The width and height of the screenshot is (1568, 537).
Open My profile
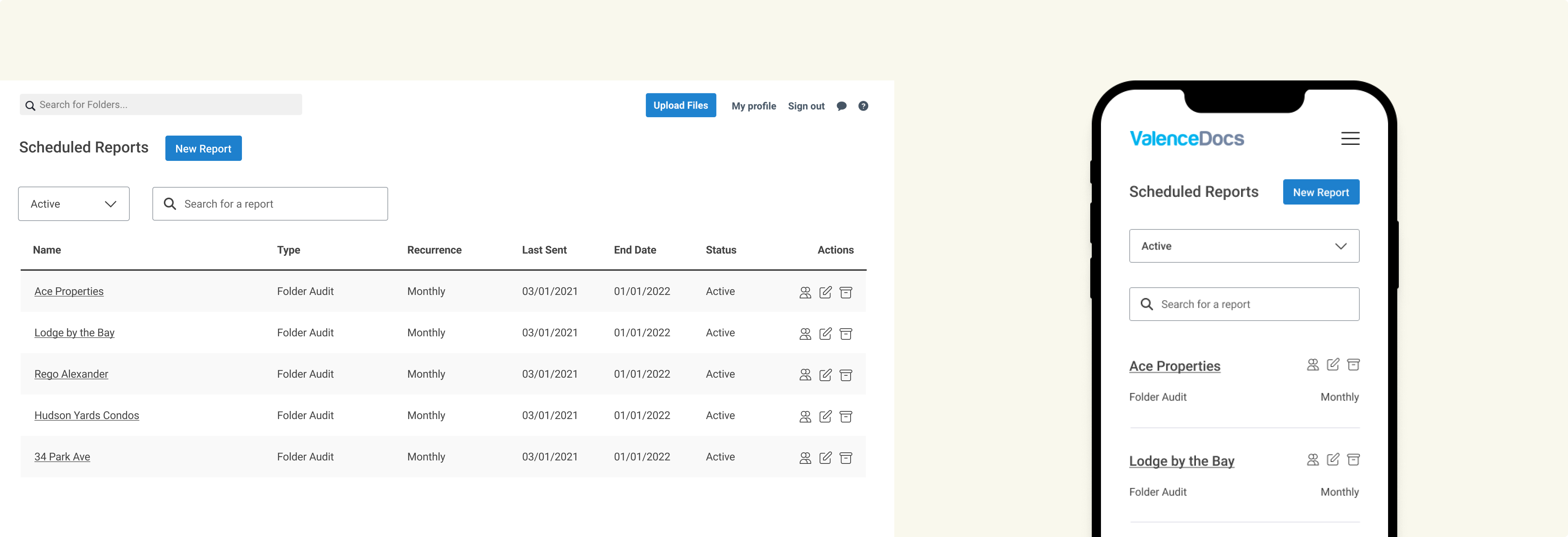(x=753, y=106)
